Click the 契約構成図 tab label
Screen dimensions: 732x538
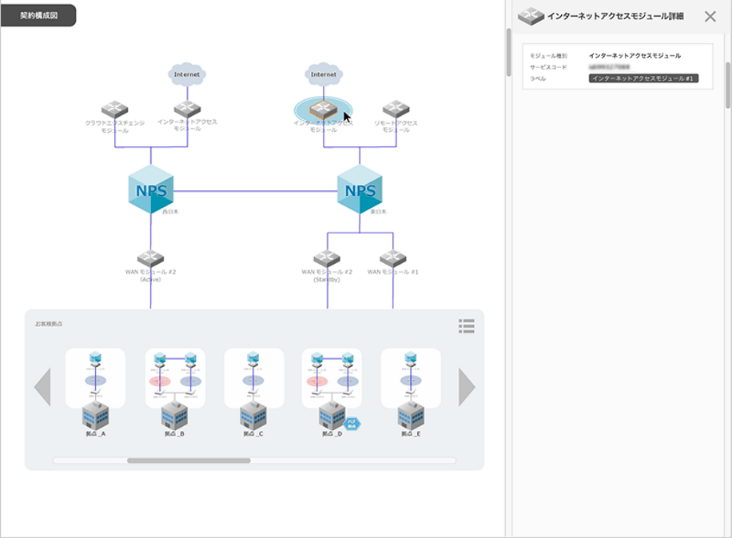(39, 16)
